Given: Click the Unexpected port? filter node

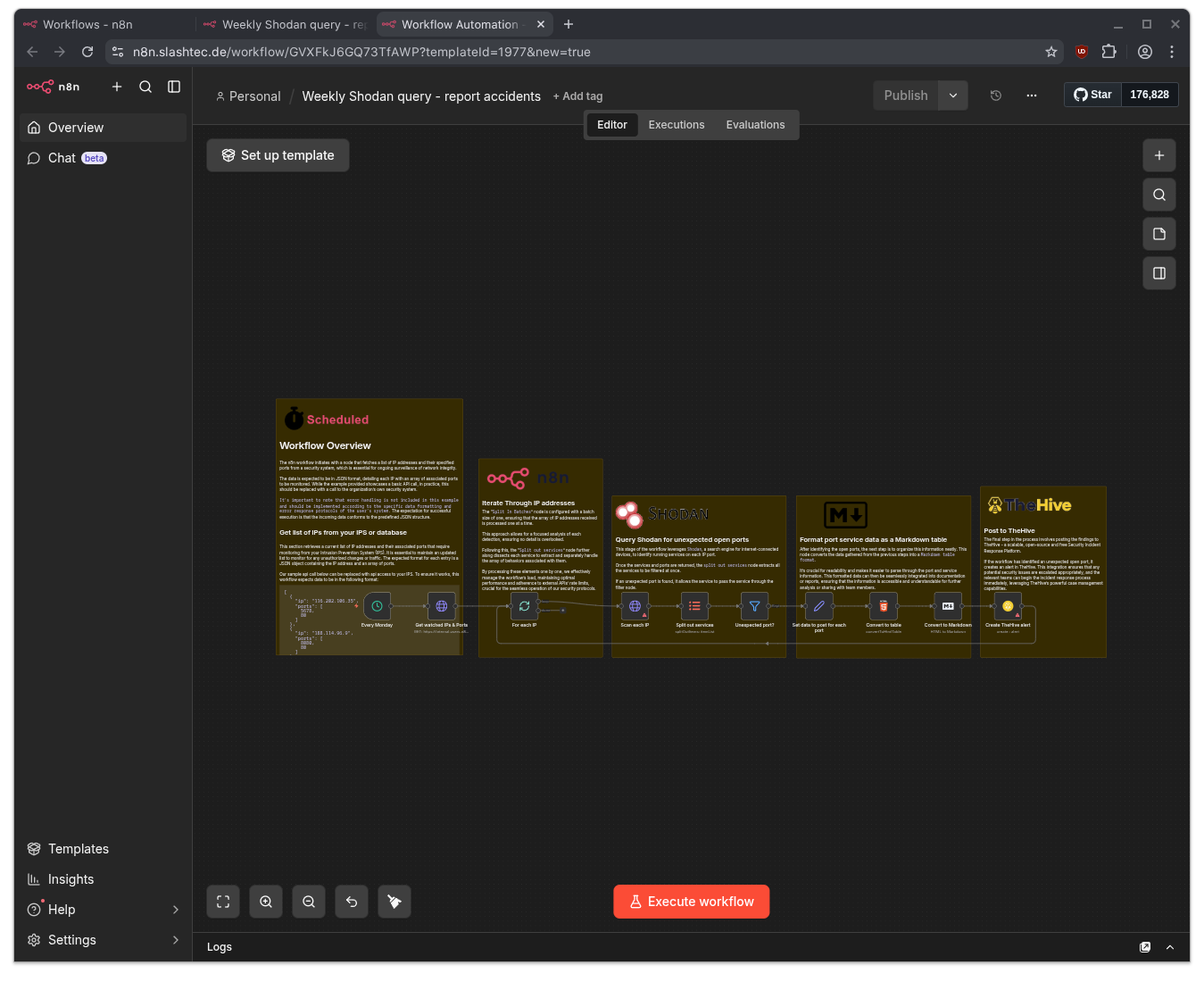Looking at the screenshot, I should 754,606.
